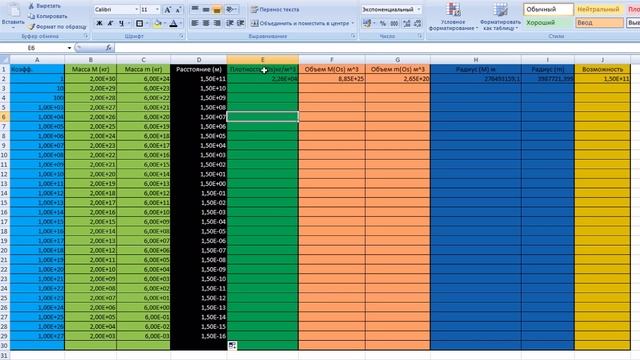Image resolution: width=640 pixels, height=360 pixels.
Task: Align cell text to the bottom
Action: click(x=217, y=9)
